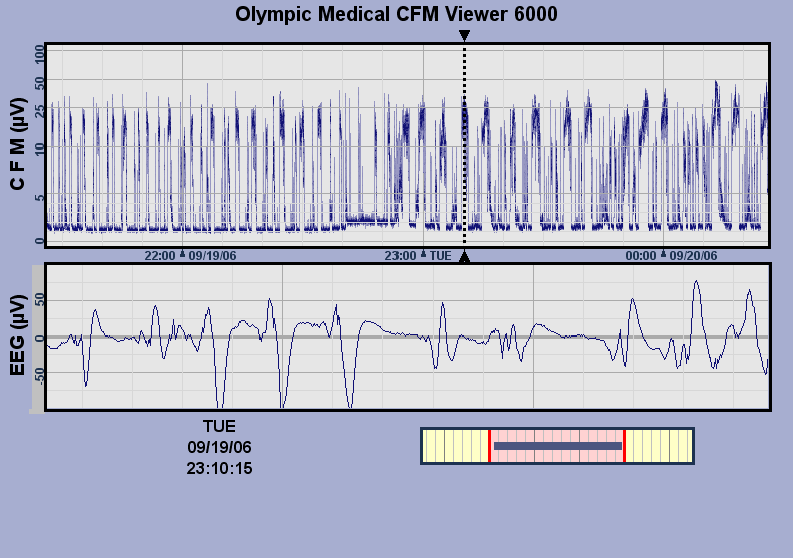
Task: Click the dotted vertical cursor line in CFM plot
Action: 464,146
